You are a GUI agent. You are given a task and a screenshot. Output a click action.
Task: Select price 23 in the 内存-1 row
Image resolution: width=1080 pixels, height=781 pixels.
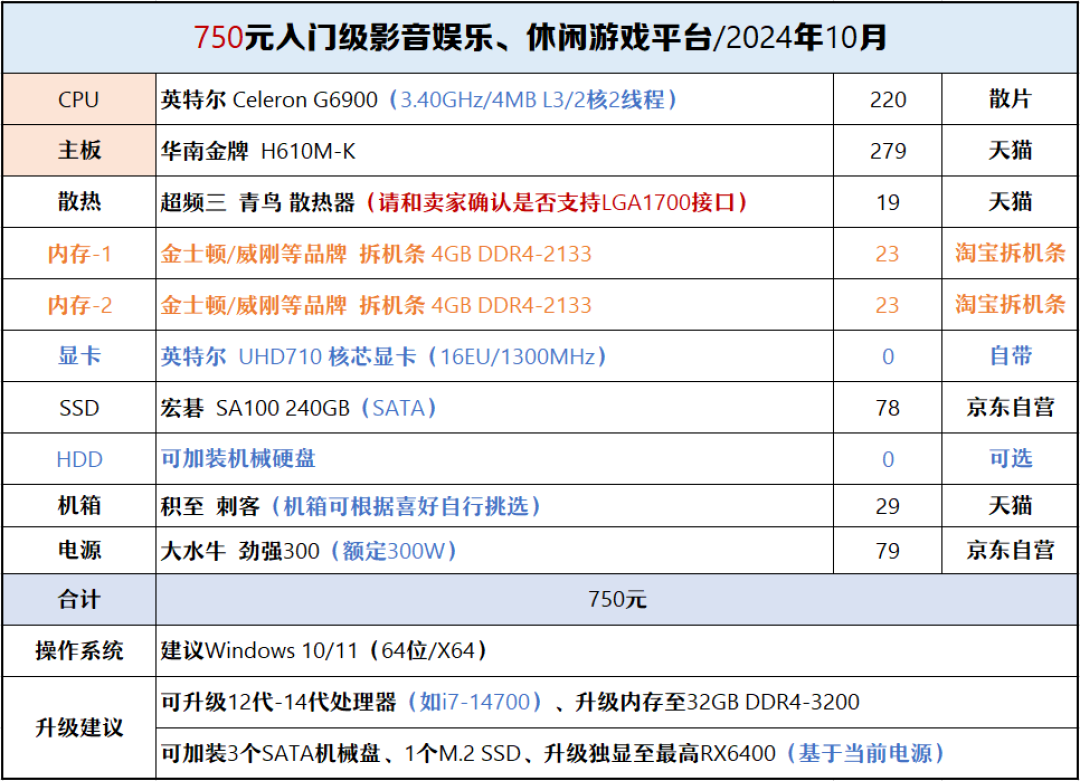pyautogui.click(x=887, y=253)
